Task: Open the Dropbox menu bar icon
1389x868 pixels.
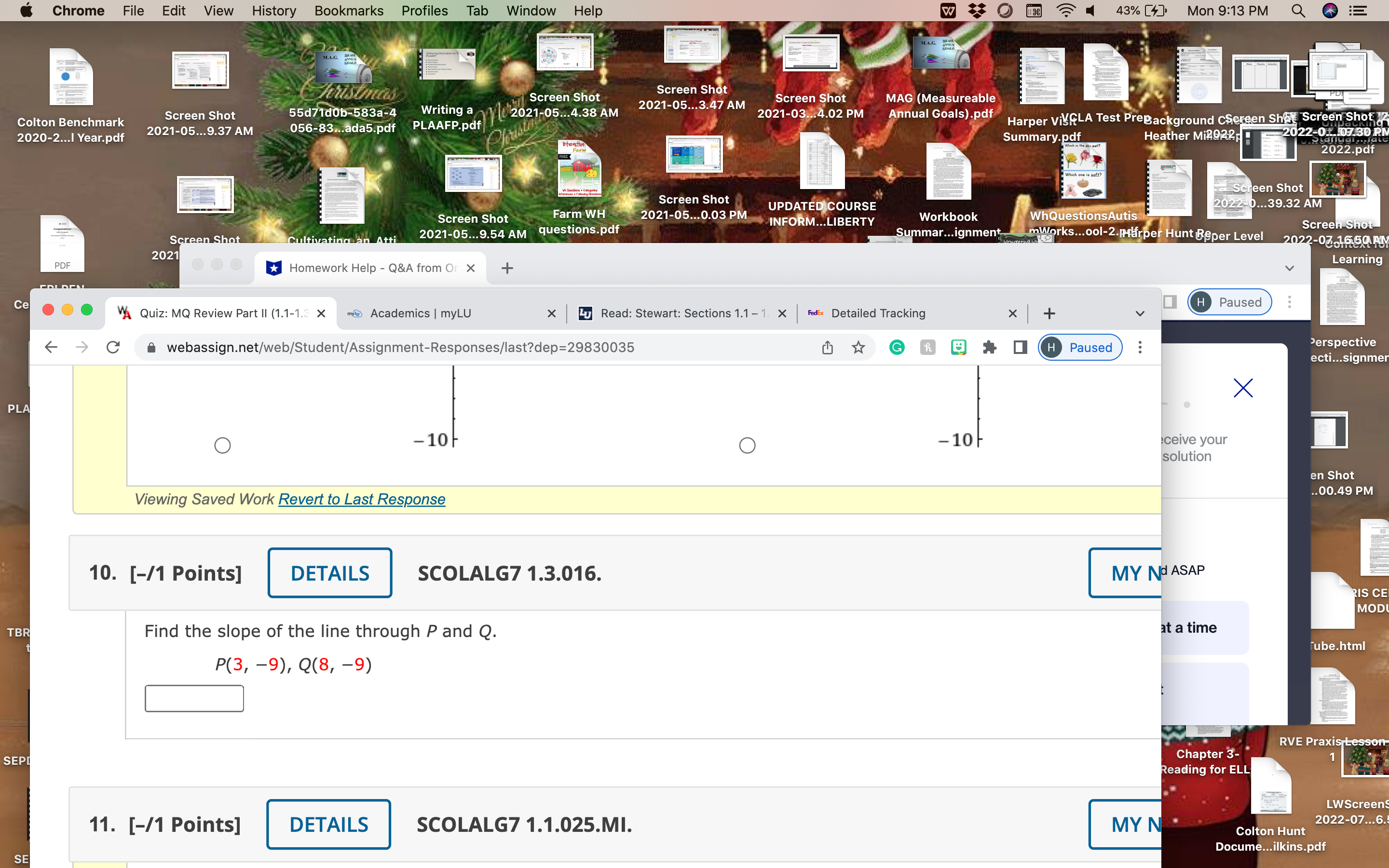Action: click(x=978, y=10)
